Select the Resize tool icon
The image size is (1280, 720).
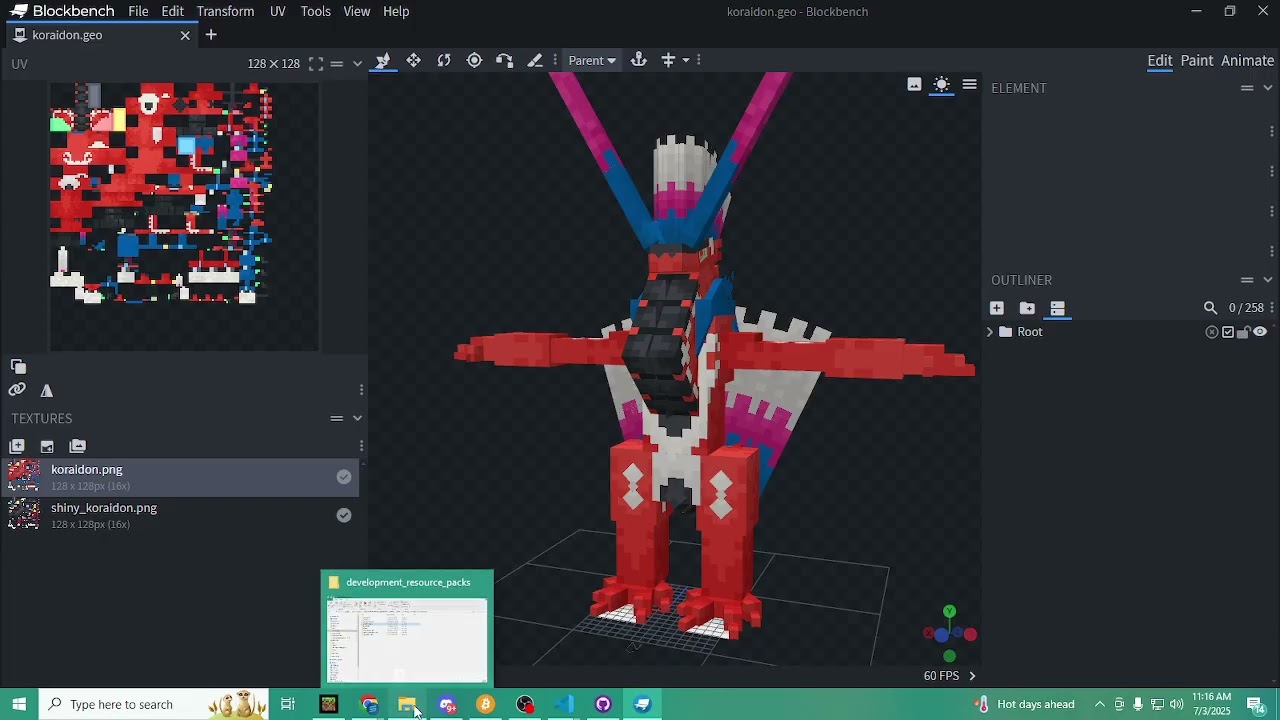[413, 61]
